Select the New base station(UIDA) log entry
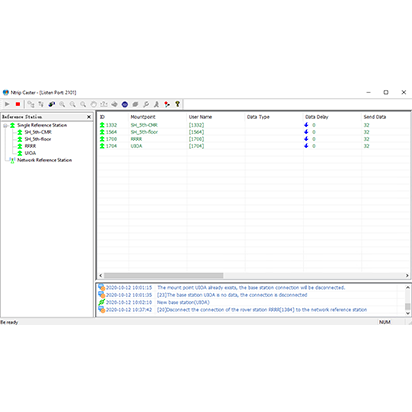412x412 pixels. click(183, 302)
